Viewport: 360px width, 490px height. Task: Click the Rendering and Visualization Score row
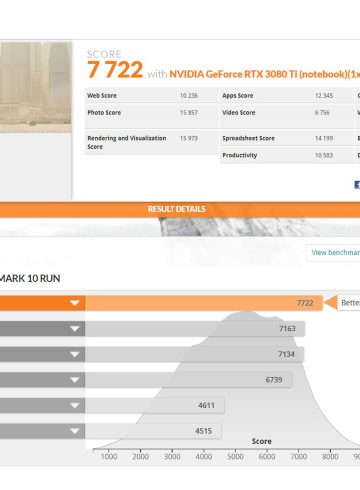(x=152, y=142)
